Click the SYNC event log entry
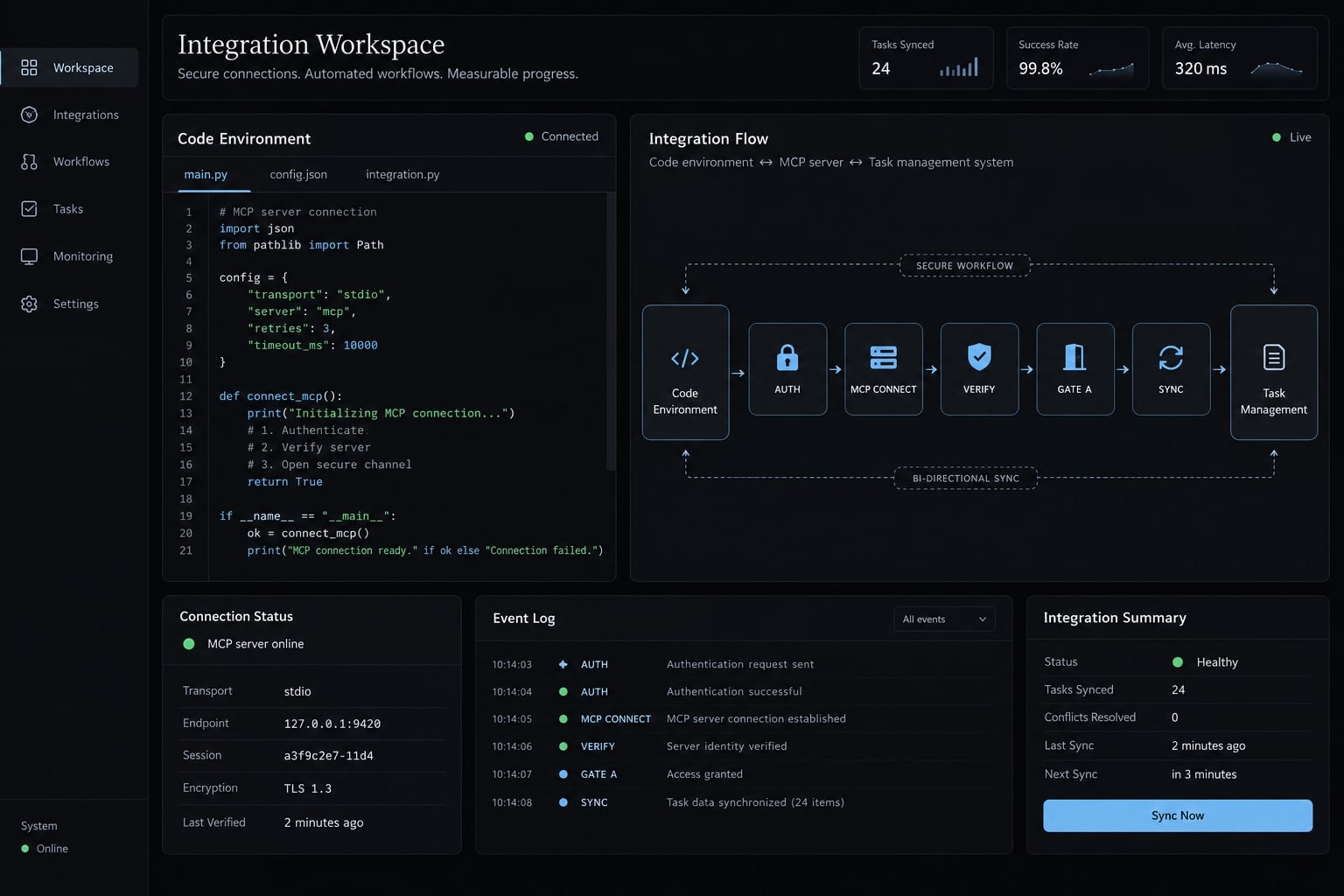Viewport: 1344px width, 896px height. click(744, 802)
